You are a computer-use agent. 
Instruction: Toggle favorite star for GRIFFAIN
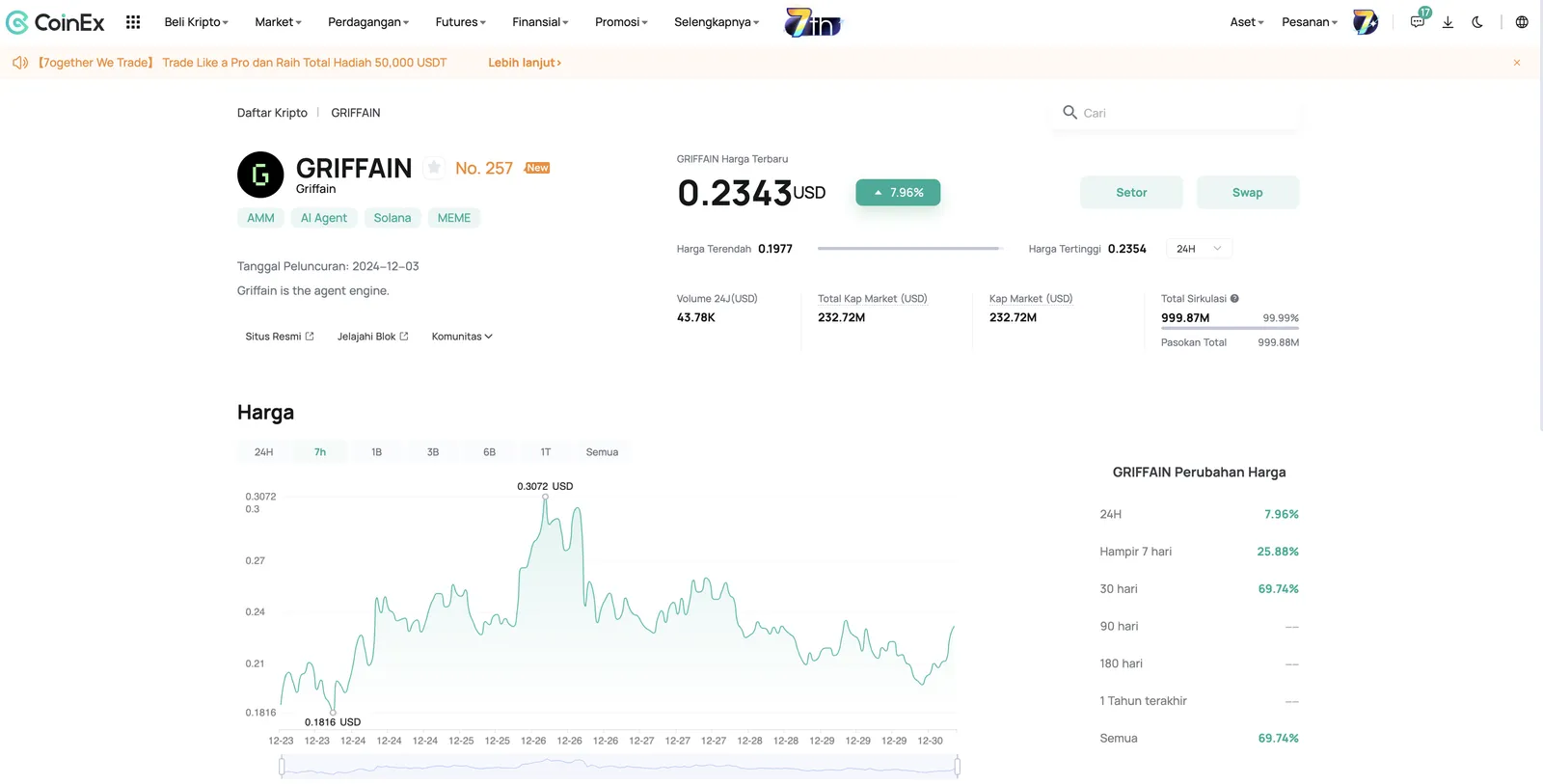pyautogui.click(x=434, y=168)
